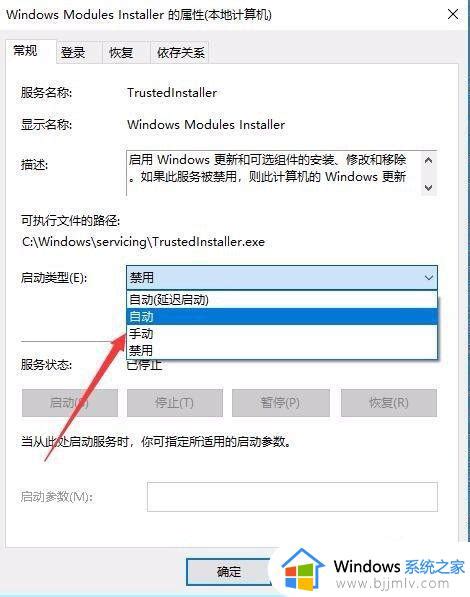Expand the 启动类型 dropdown arrow
The width and height of the screenshot is (470, 597).
428,278
